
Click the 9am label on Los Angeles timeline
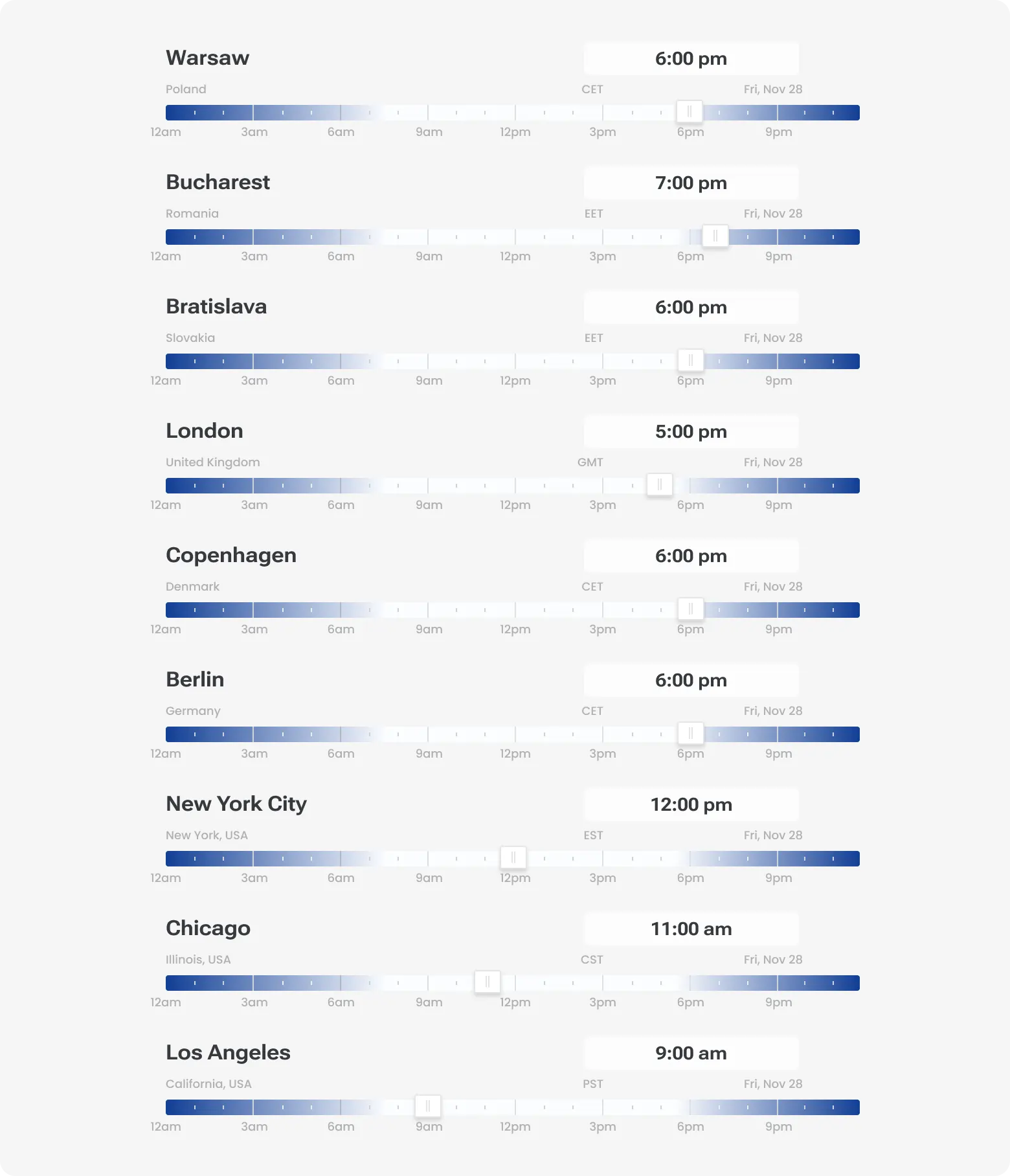click(x=429, y=1127)
